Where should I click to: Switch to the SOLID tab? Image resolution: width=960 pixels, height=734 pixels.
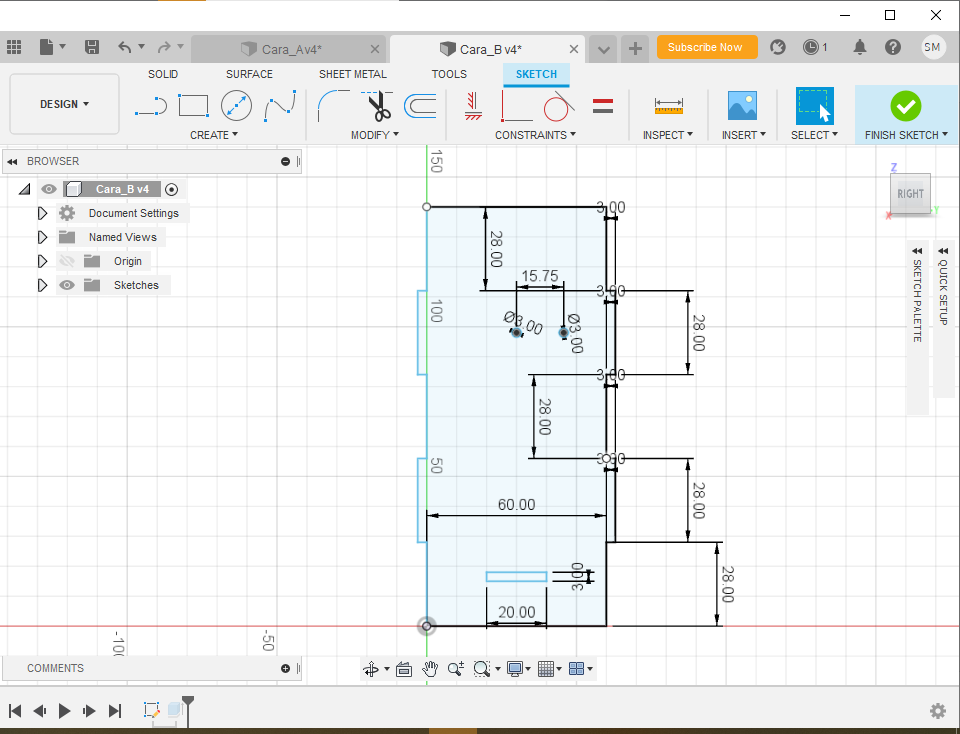point(163,74)
